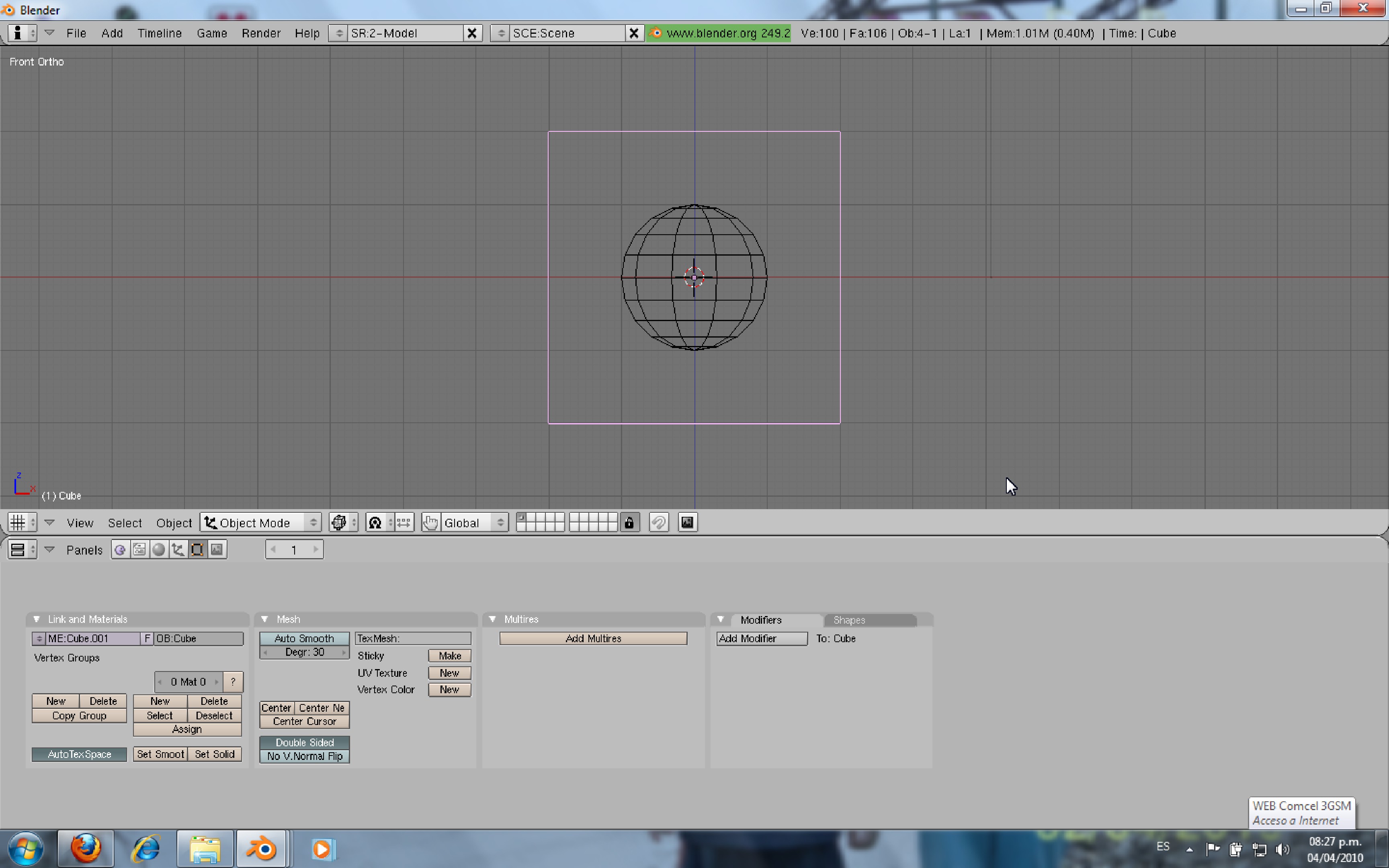The image size is (1389, 868).
Task: Adjust the Degr: 30 slider field
Action: [x=304, y=652]
